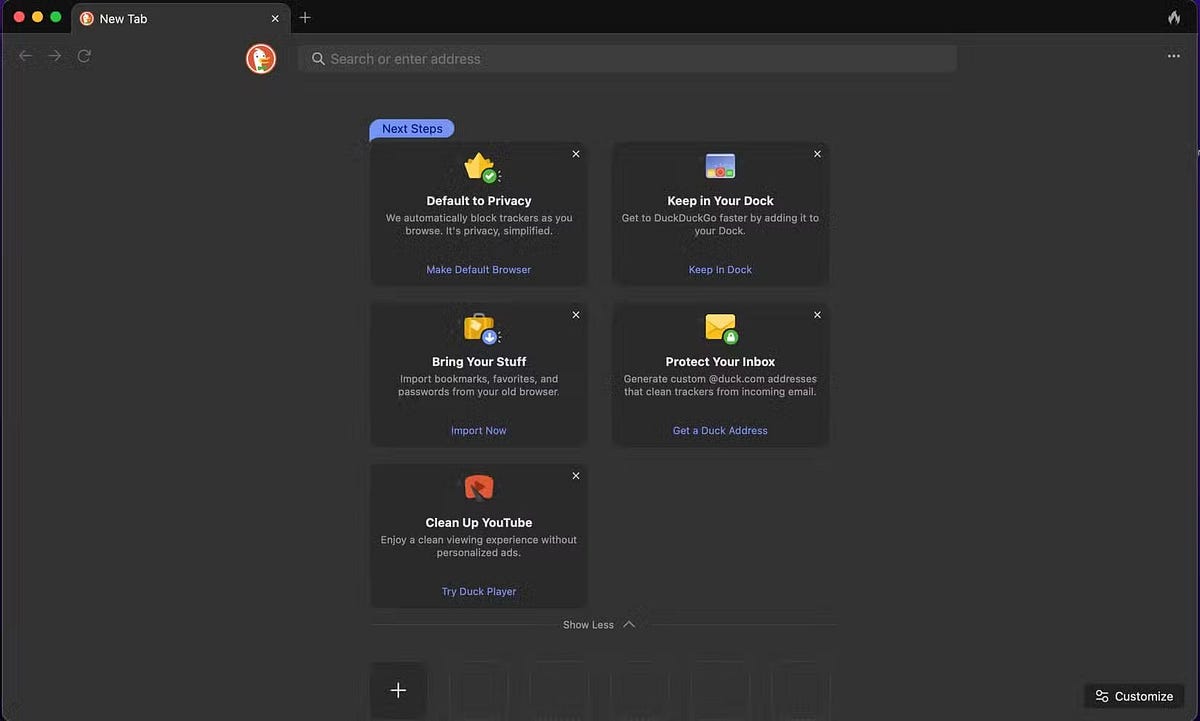Open the Customize panel
The width and height of the screenshot is (1200, 721).
coord(1133,696)
